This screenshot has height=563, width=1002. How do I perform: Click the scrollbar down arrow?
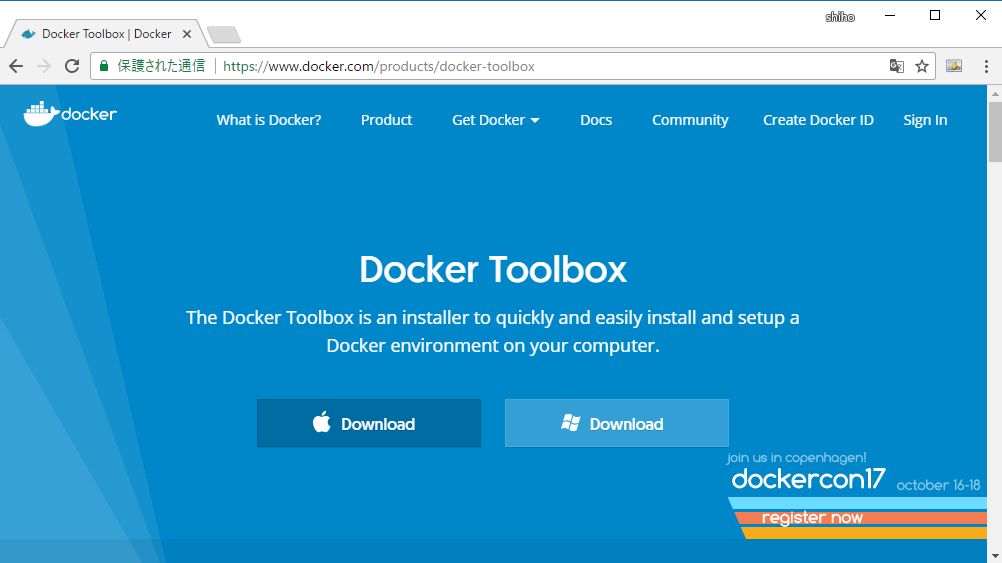click(995, 556)
